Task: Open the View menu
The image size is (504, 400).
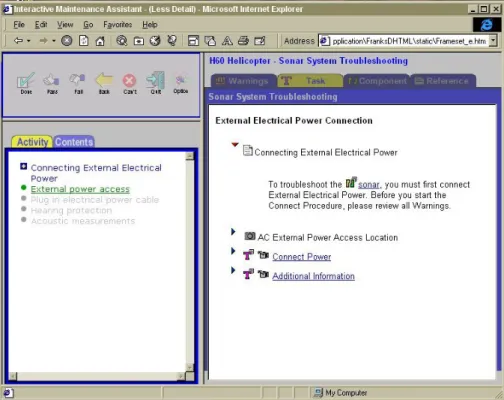Action: [65, 25]
